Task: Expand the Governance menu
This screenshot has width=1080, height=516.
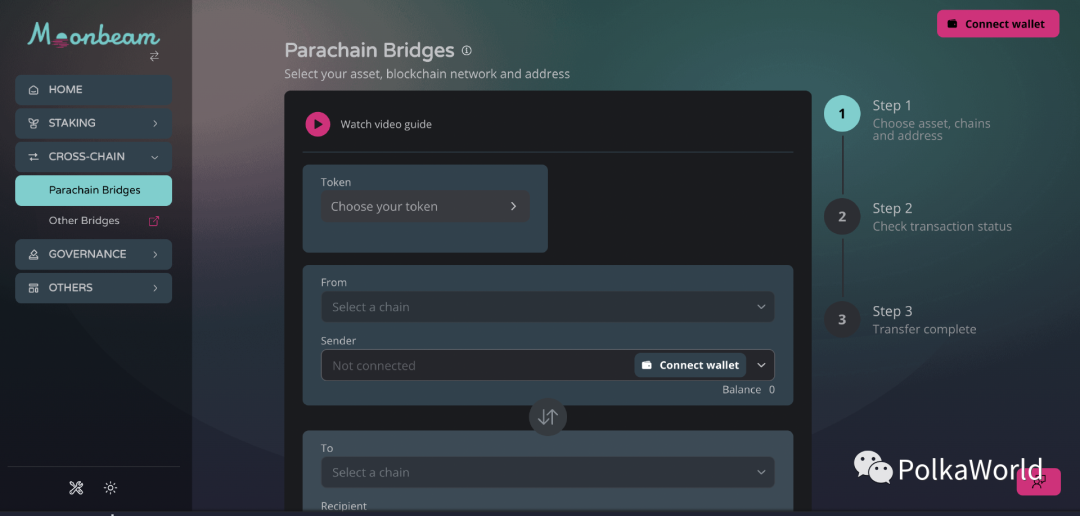Action: point(93,254)
